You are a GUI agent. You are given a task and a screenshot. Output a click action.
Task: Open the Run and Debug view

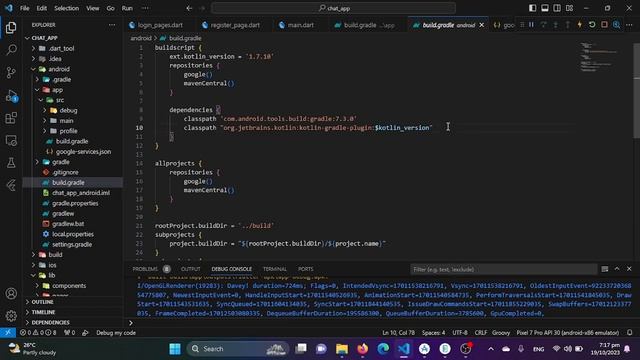pos(11,96)
